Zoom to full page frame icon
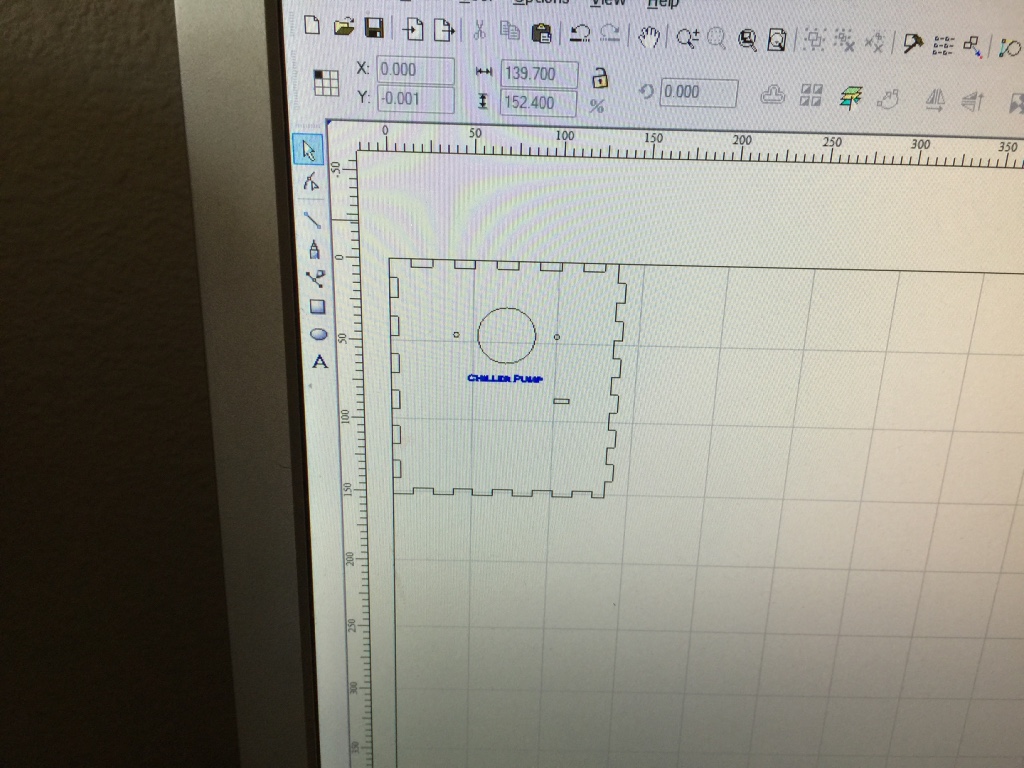This screenshot has width=1024, height=768. click(x=776, y=40)
